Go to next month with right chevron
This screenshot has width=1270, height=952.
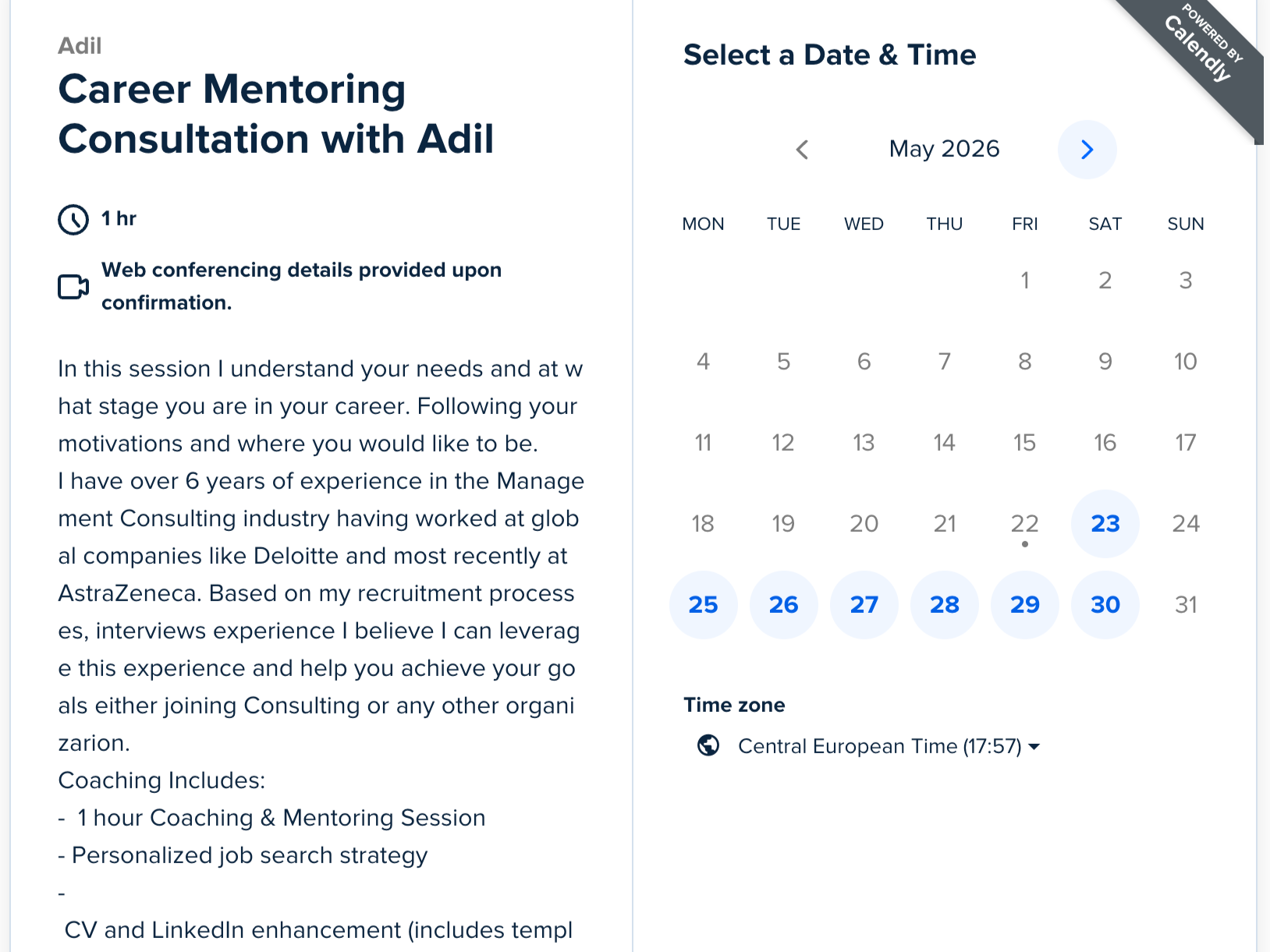[x=1087, y=149]
